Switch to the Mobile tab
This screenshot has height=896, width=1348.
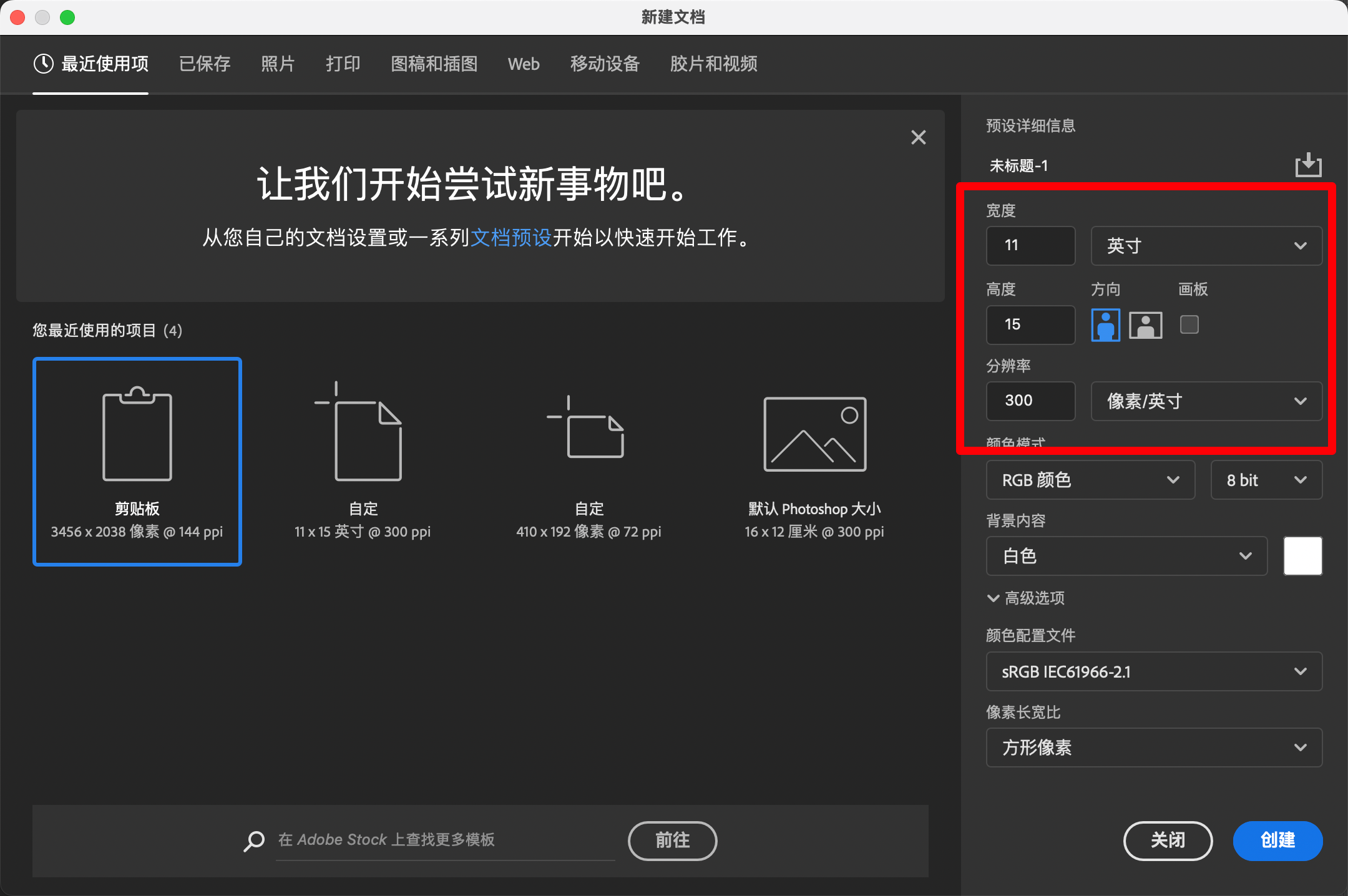point(605,64)
